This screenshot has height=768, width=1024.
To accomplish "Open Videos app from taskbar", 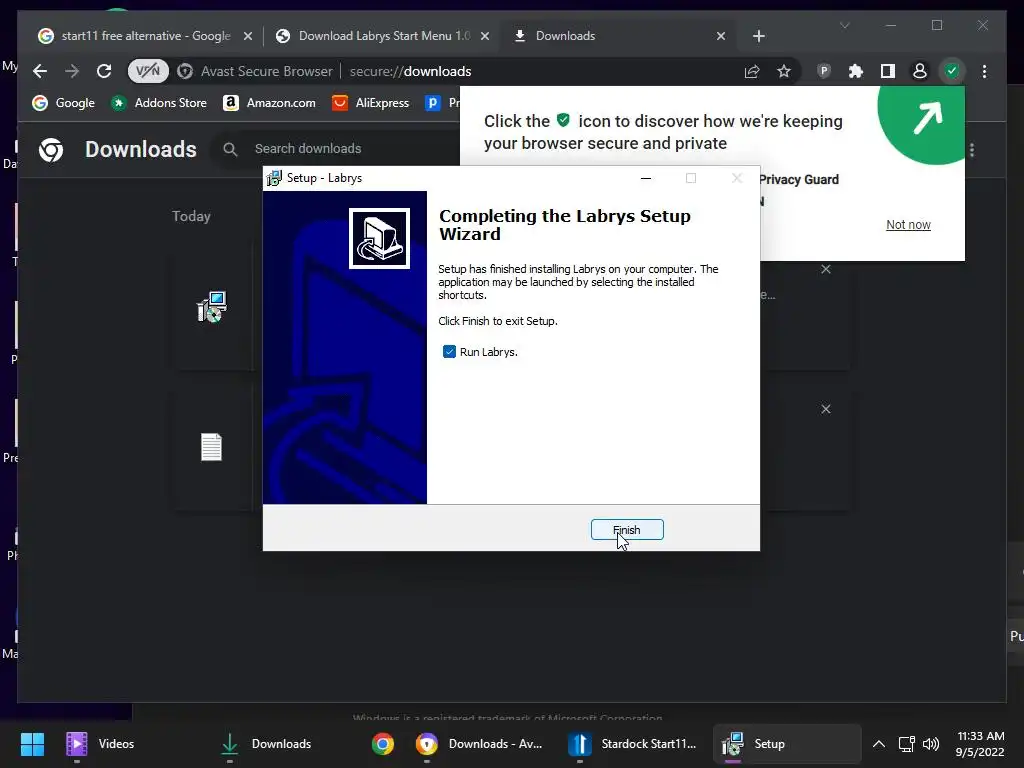I will [x=100, y=744].
